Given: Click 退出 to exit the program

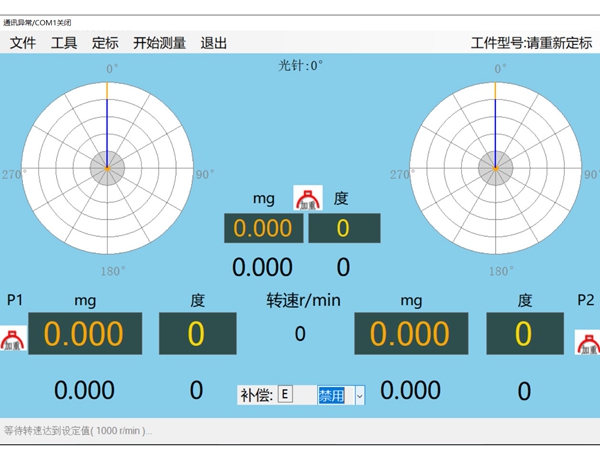Looking at the screenshot, I should coord(214,43).
